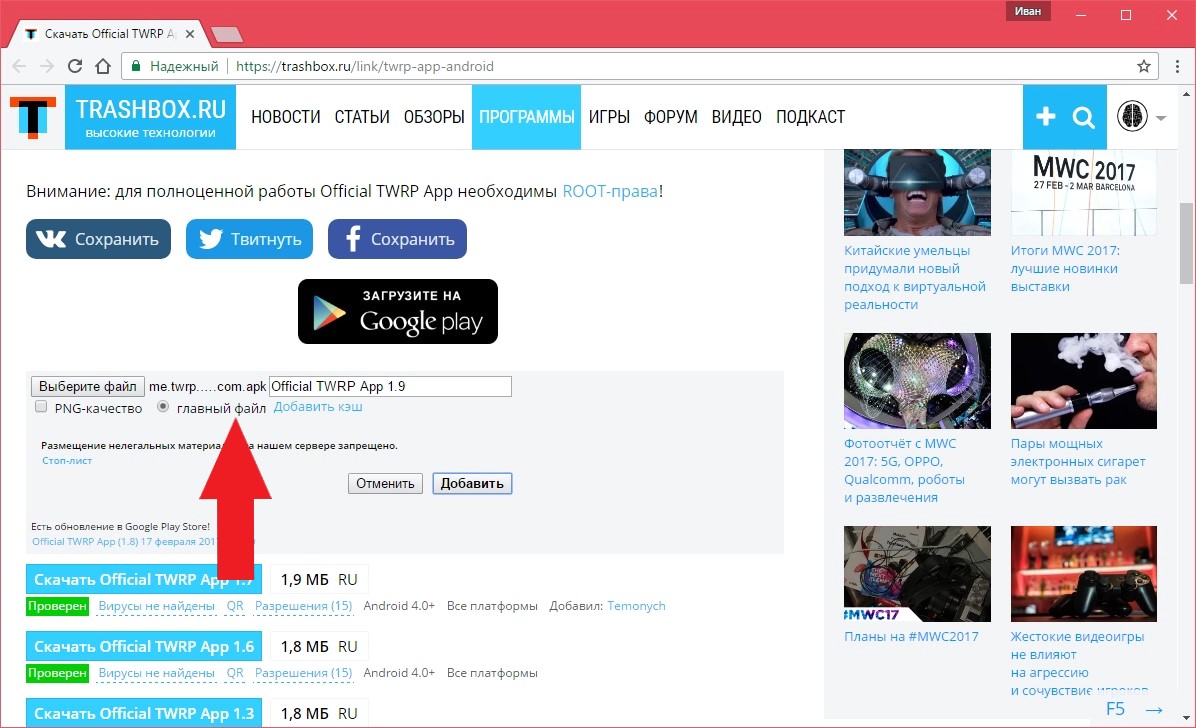The image size is (1196, 728).
Task: Open the Фотоотчёт с MWC 2017 thumbnail
Action: click(x=917, y=381)
